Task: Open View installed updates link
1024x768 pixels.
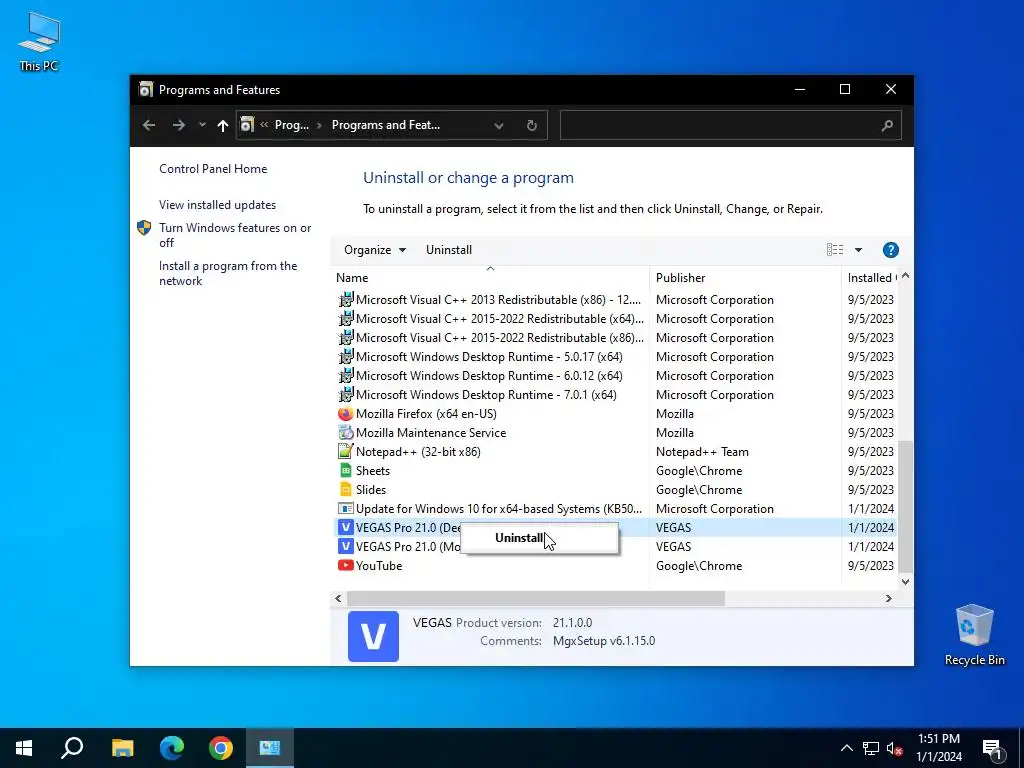Action: (217, 204)
